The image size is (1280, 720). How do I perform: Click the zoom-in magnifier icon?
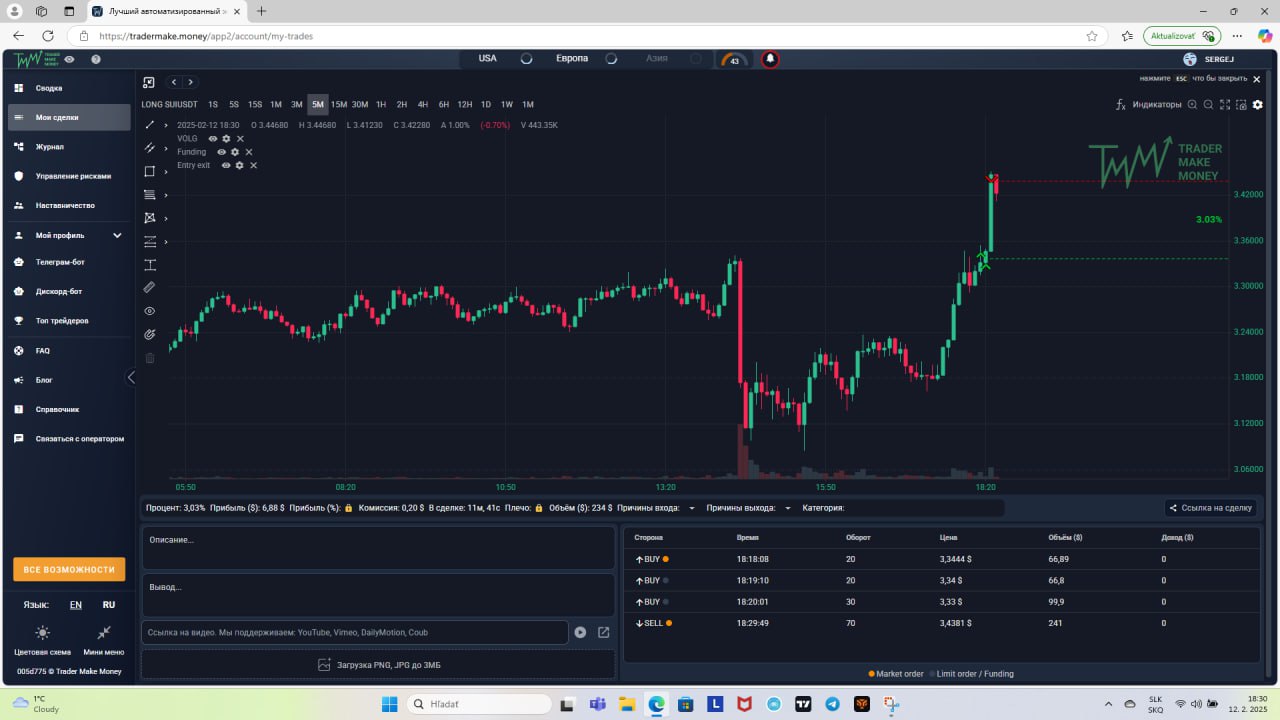1192,104
